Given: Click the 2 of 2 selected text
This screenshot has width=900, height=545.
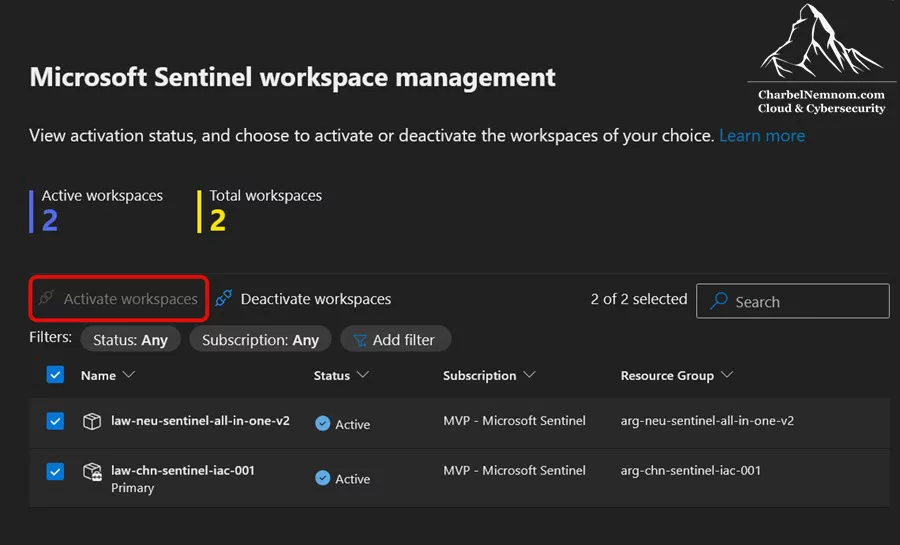Looking at the screenshot, I should (639, 299).
